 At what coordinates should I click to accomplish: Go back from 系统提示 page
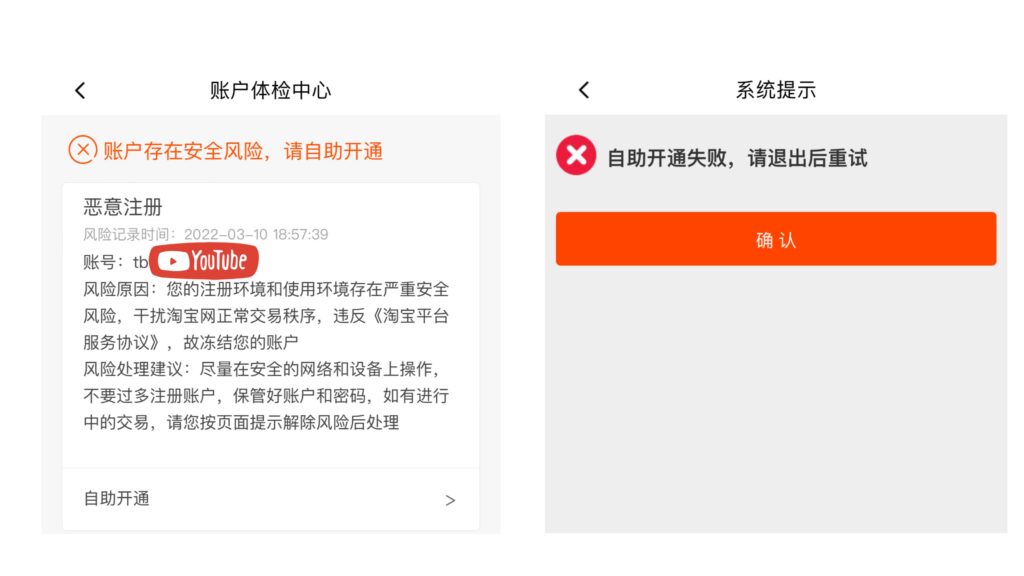(x=584, y=90)
